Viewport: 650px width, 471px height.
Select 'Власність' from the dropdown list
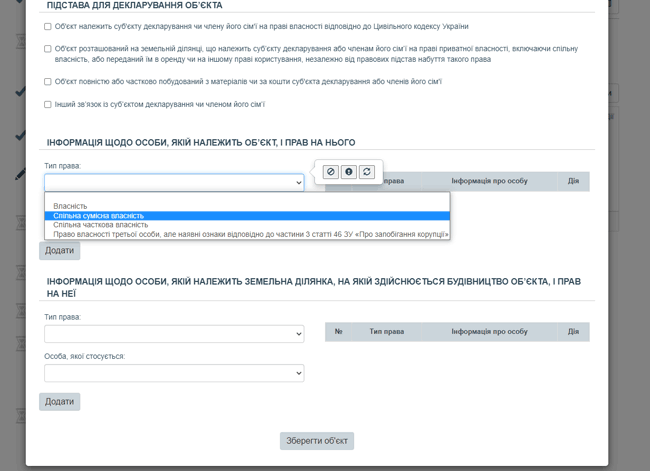[70, 206]
